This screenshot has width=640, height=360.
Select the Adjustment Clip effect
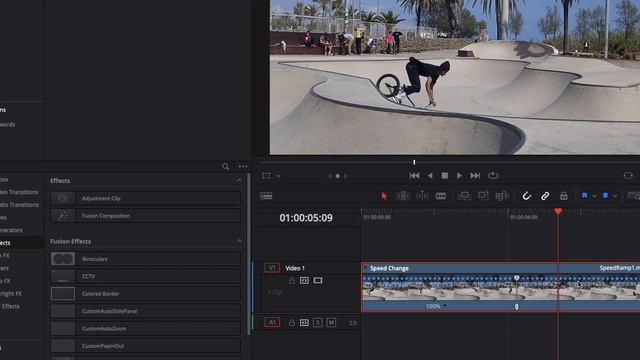pos(146,198)
